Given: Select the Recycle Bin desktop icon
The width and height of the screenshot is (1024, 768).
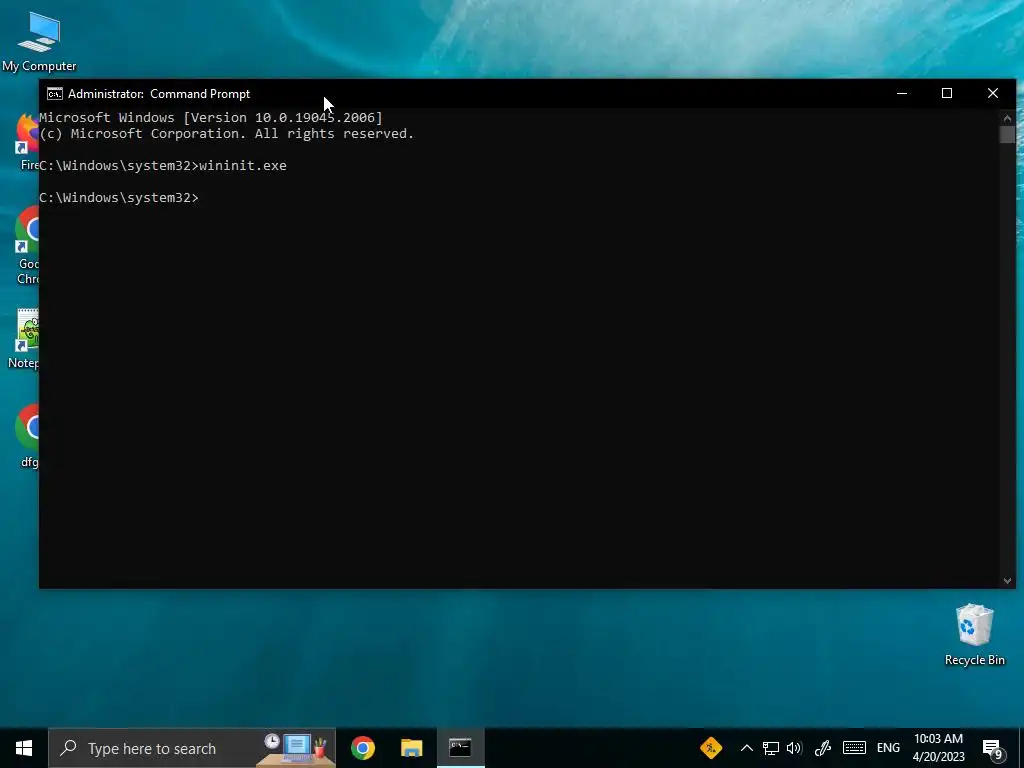Looking at the screenshot, I should 974,635.
